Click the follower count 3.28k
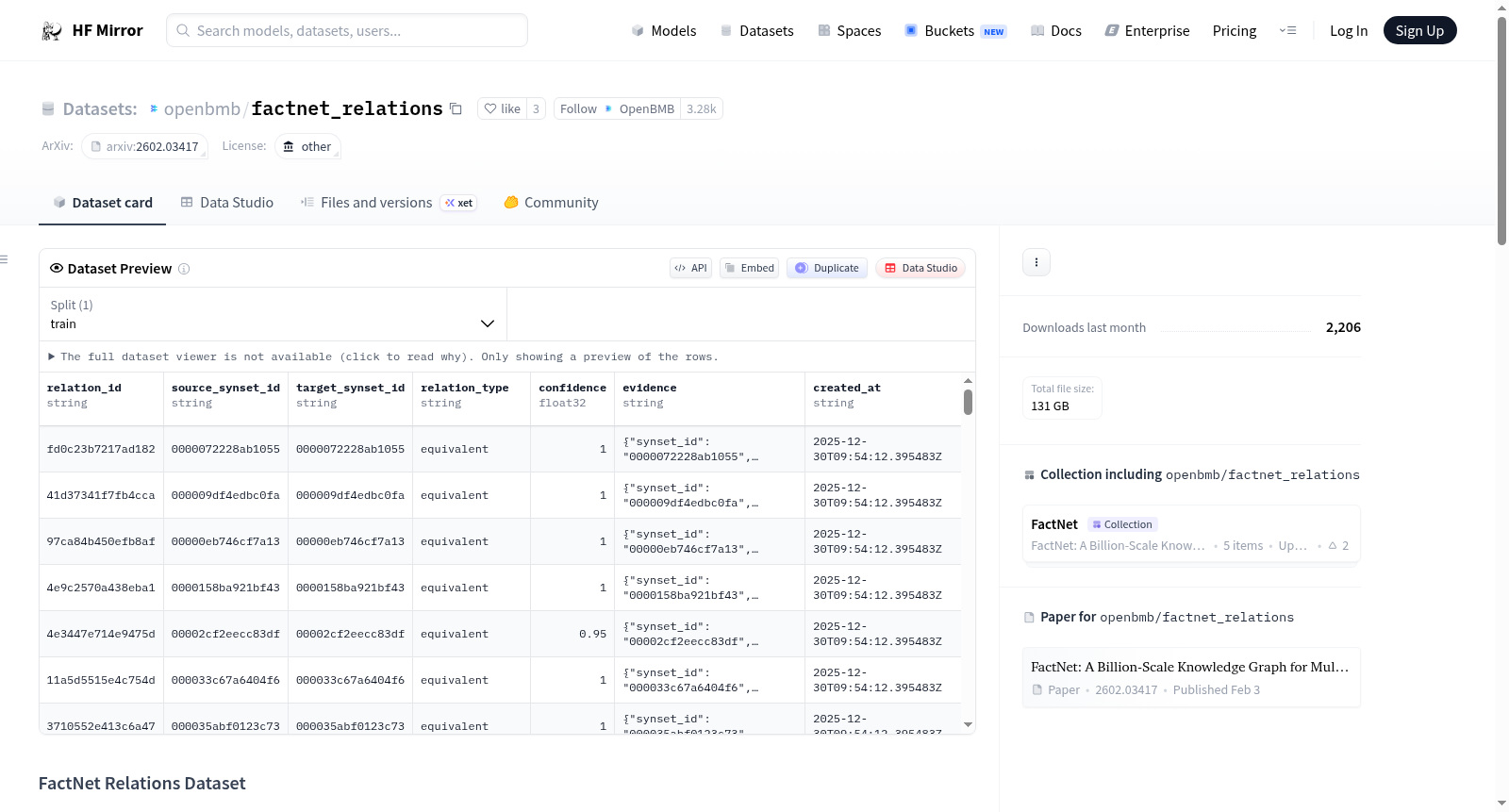Screen dimensions: 1509x812 [702, 108]
